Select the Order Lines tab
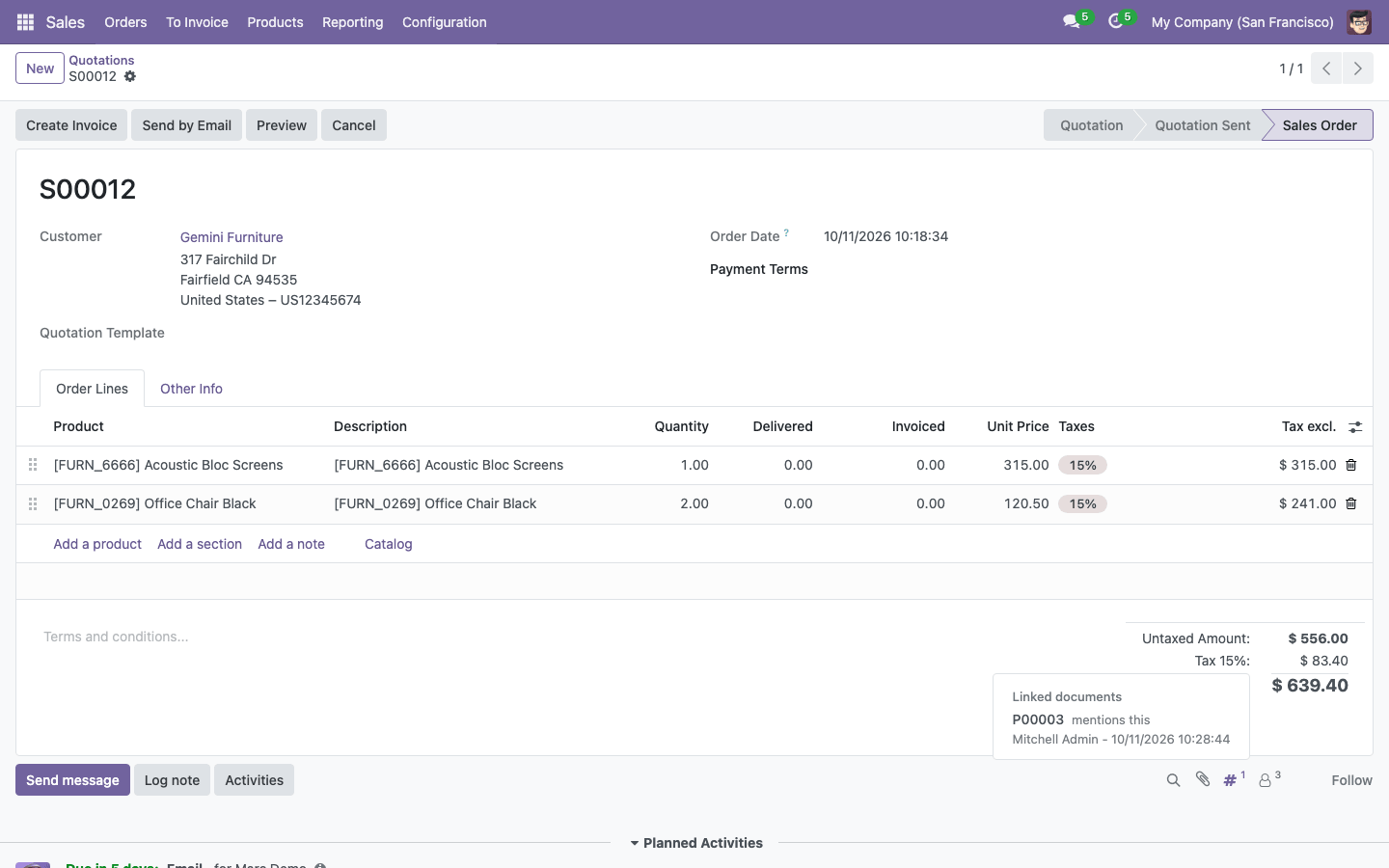The height and width of the screenshot is (868, 1389). pos(92,389)
